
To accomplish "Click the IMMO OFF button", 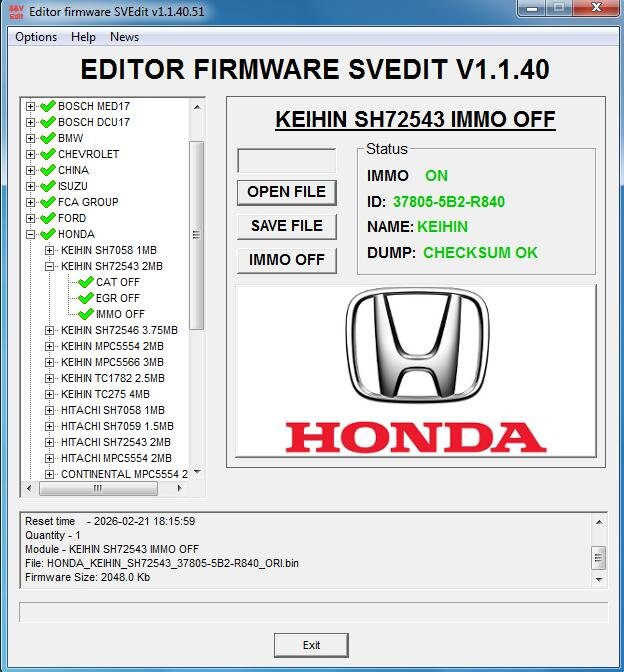I will tap(287, 260).
